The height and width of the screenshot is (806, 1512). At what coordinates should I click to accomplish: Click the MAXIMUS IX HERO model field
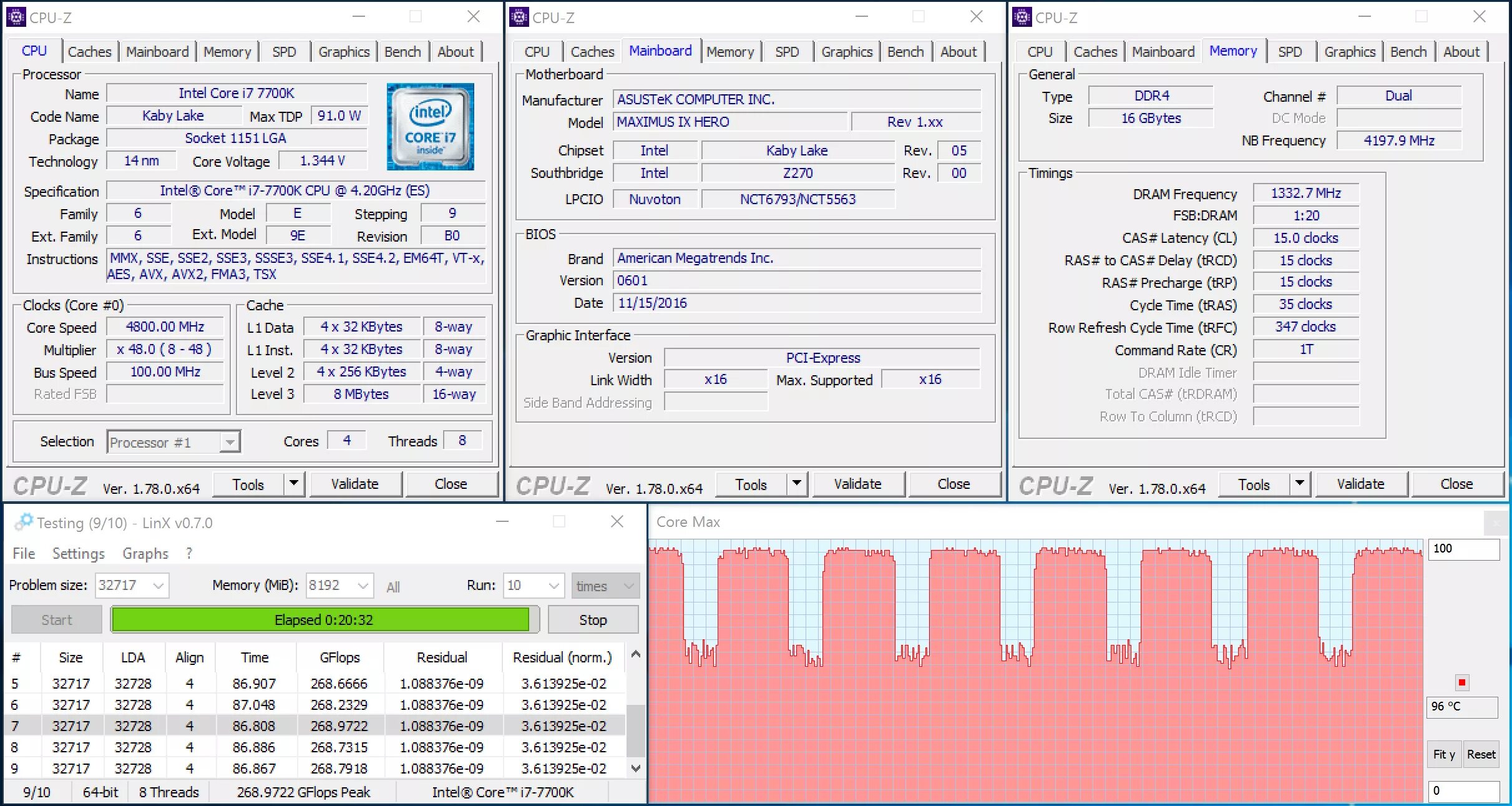(x=731, y=122)
